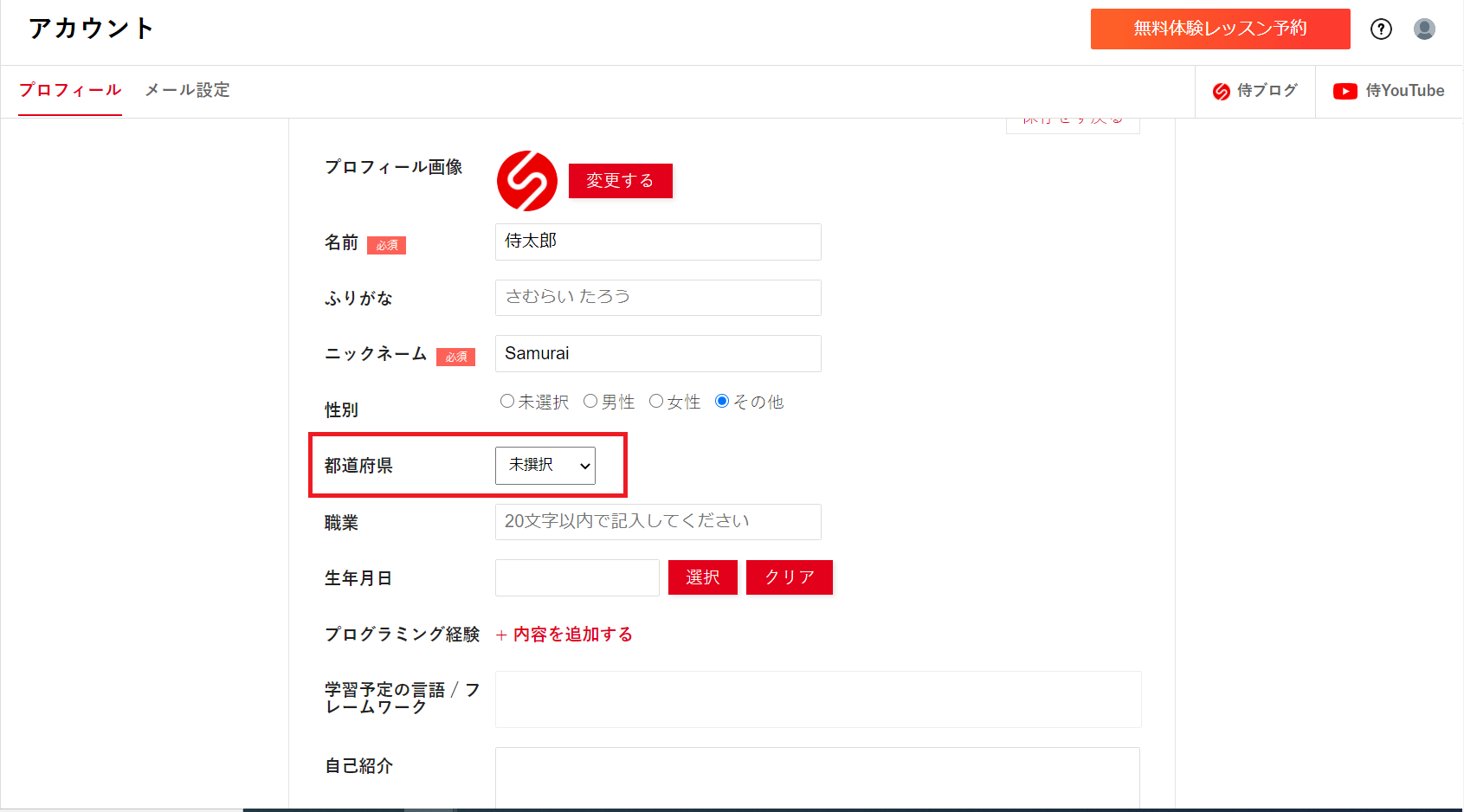Click the red Samurai profile image
Viewport: 1464px width, 812px height.
526,181
